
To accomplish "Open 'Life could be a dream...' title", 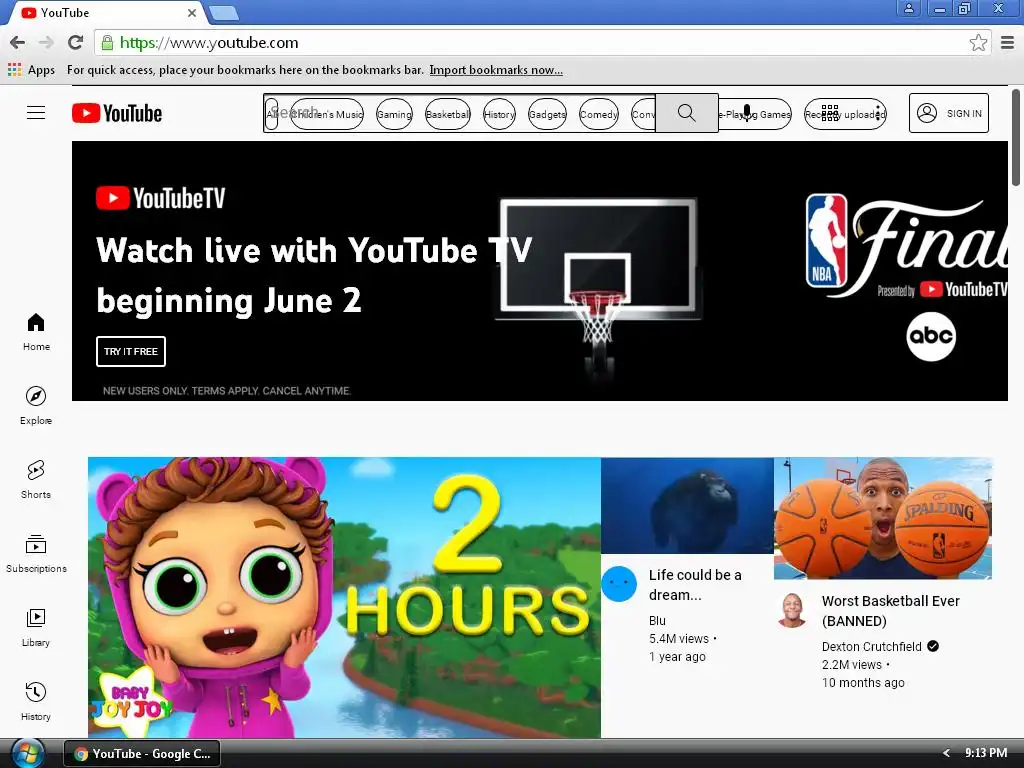I will click(x=695, y=584).
